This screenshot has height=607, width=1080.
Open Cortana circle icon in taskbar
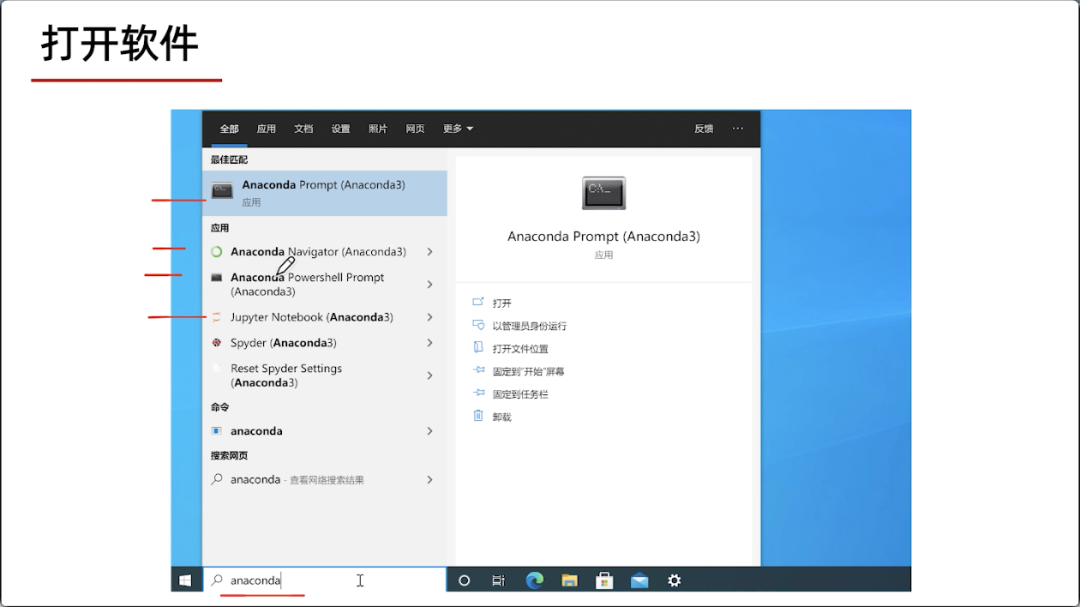(x=464, y=581)
